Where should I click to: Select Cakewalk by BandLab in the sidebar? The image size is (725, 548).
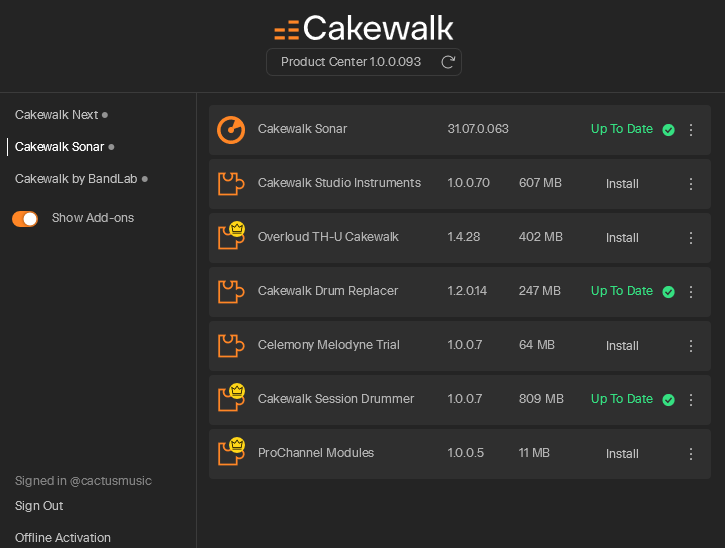tap(76, 179)
